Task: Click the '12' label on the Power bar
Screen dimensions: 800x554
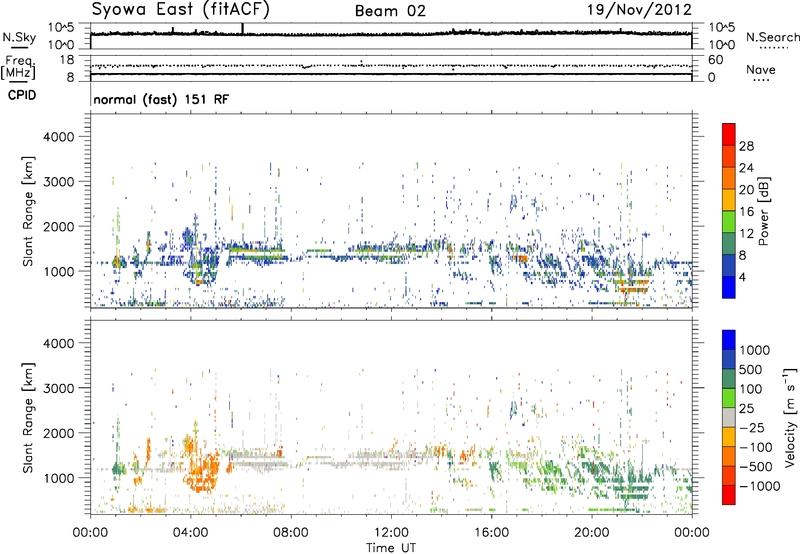Action: pyautogui.click(x=746, y=234)
